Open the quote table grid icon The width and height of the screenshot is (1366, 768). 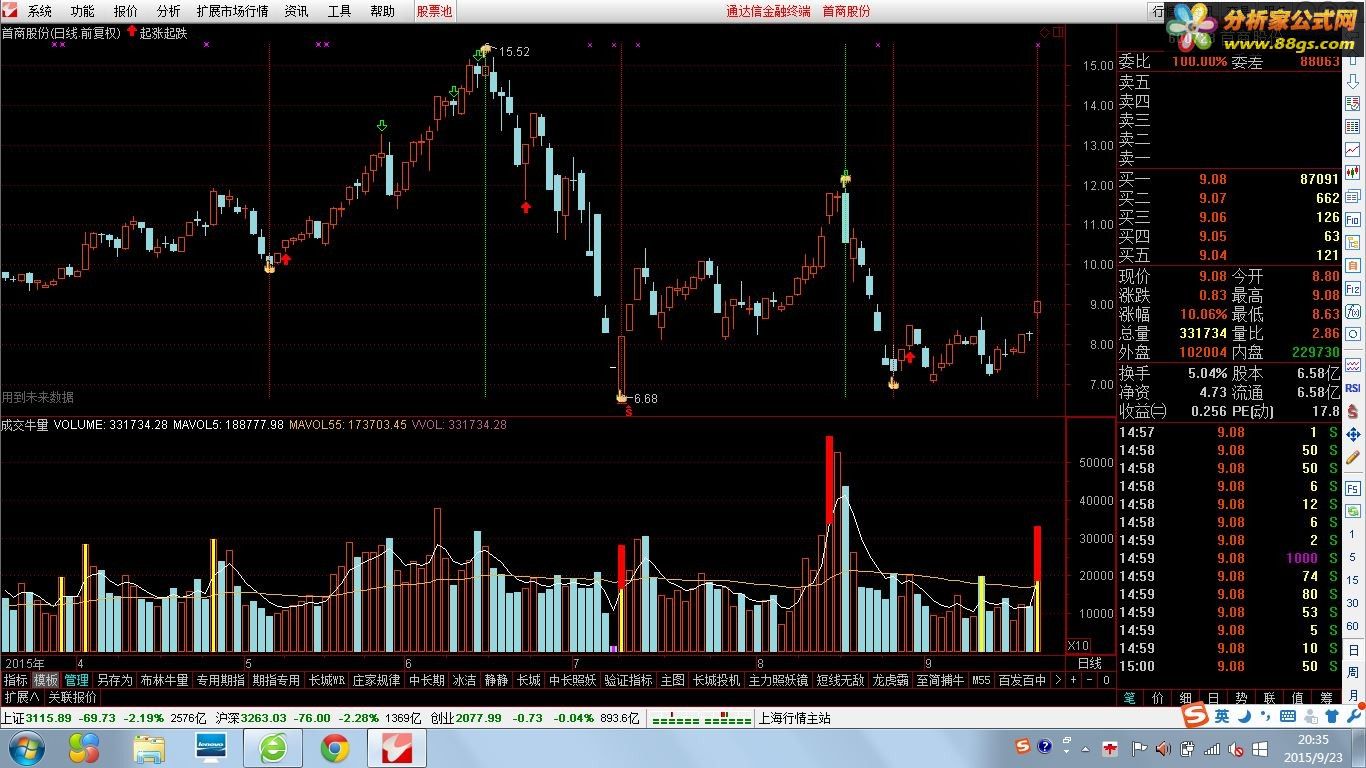coord(1353,126)
